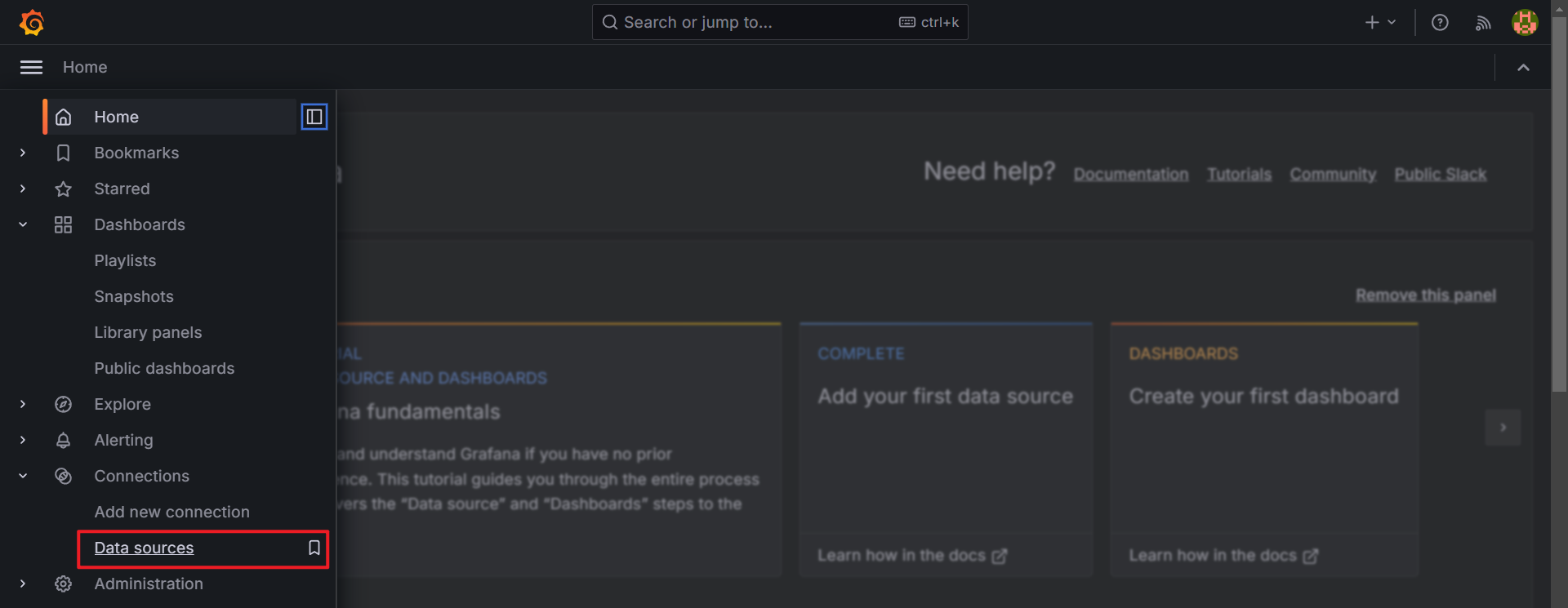Expand the Explore section

click(x=23, y=404)
